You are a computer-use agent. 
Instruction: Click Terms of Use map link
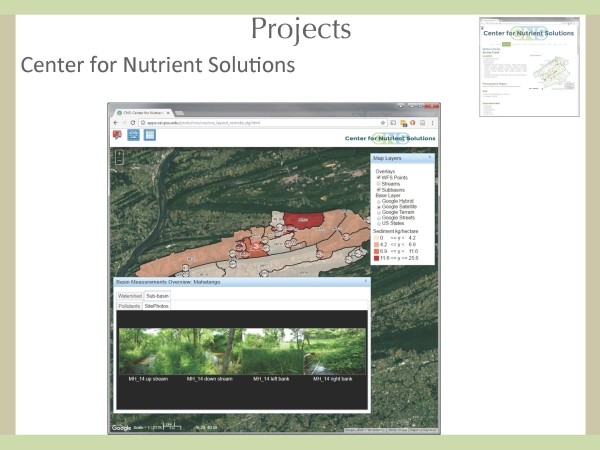coord(398,430)
